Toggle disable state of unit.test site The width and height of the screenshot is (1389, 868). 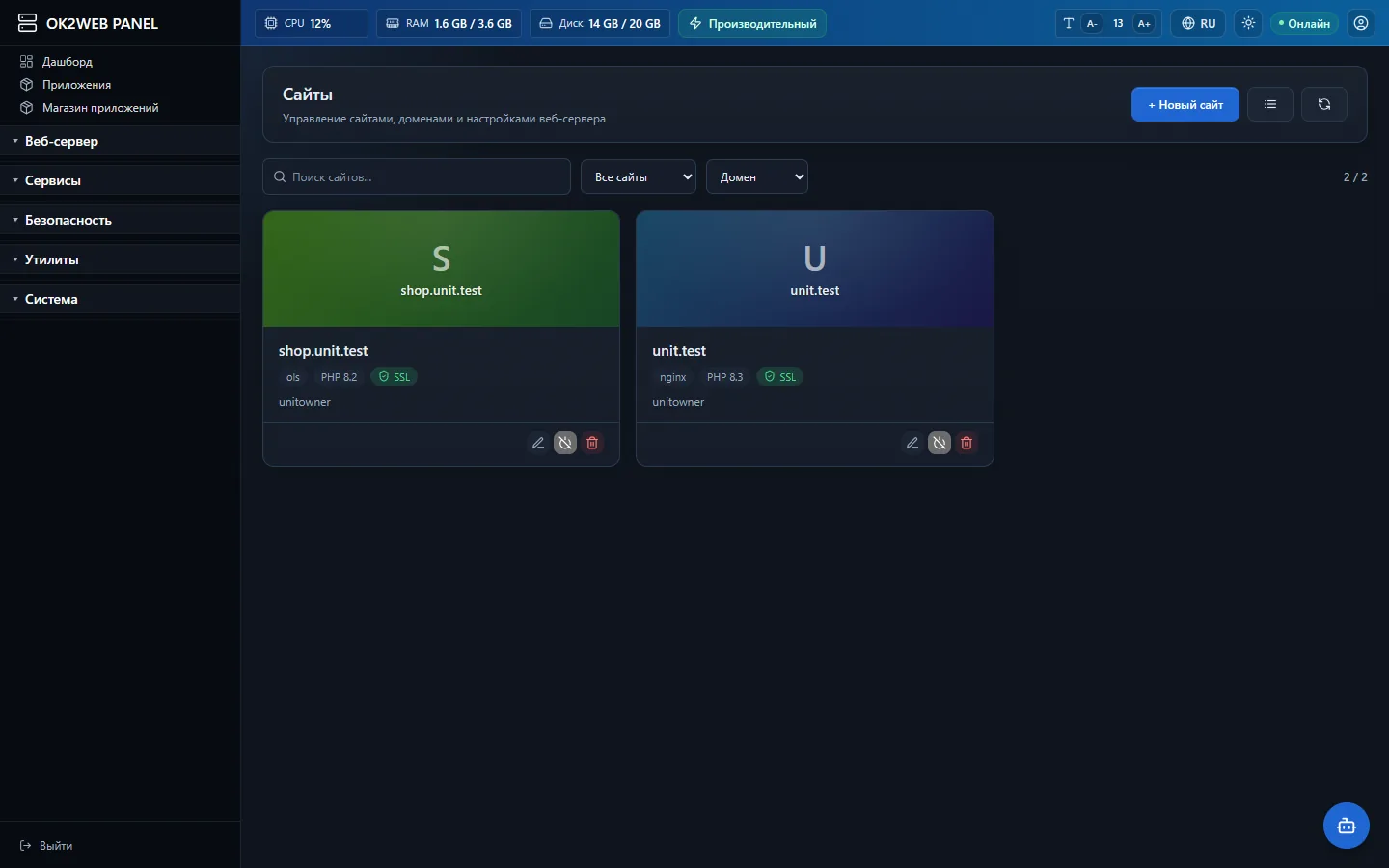pyautogui.click(x=940, y=443)
